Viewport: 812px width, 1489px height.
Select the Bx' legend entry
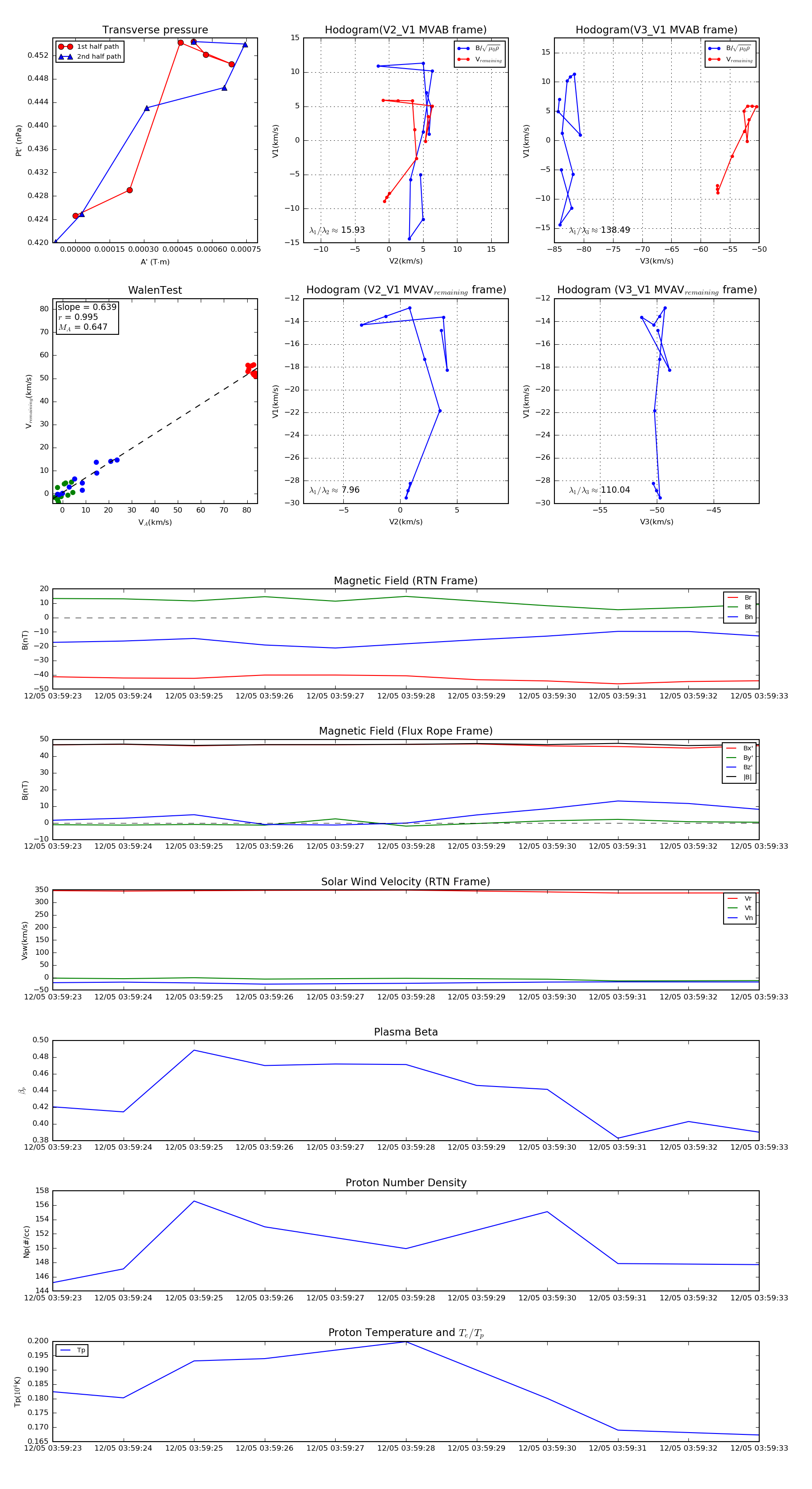[x=740, y=749]
